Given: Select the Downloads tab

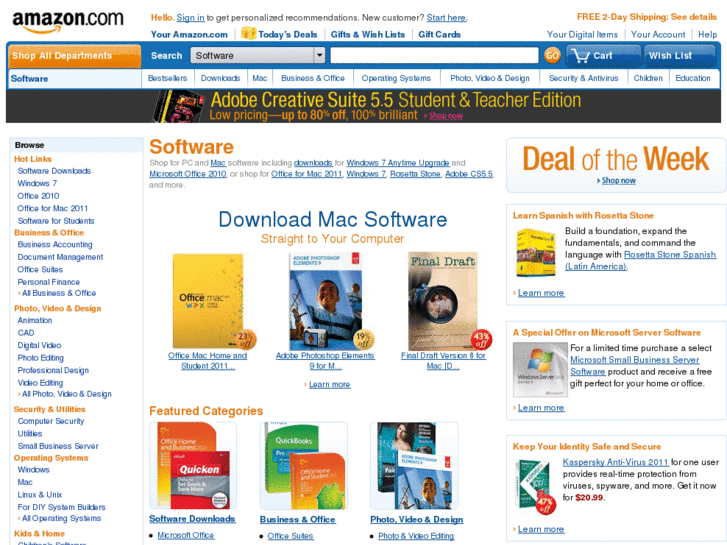Looking at the screenshot, I should pos(220,78).
